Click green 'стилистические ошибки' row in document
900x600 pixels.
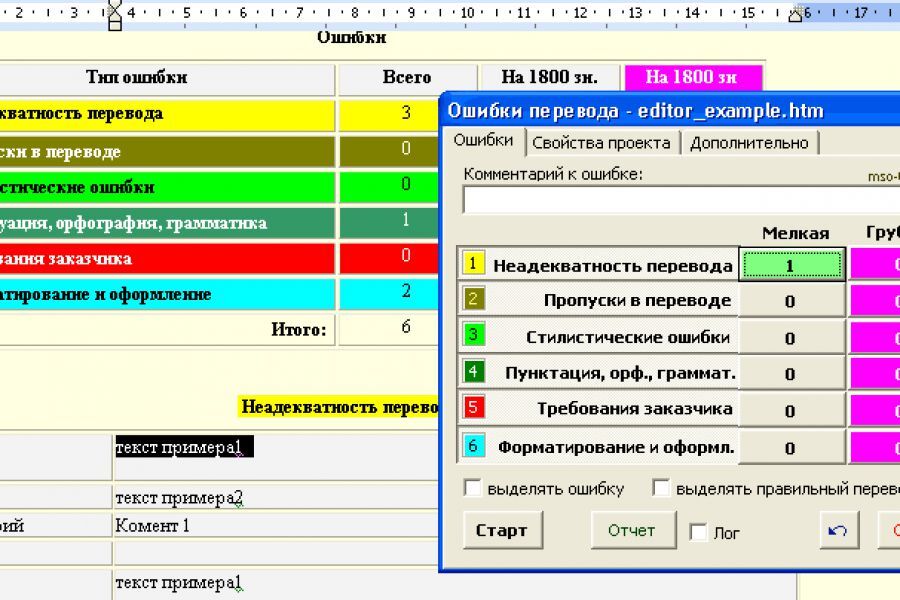(x=166, y=187)
